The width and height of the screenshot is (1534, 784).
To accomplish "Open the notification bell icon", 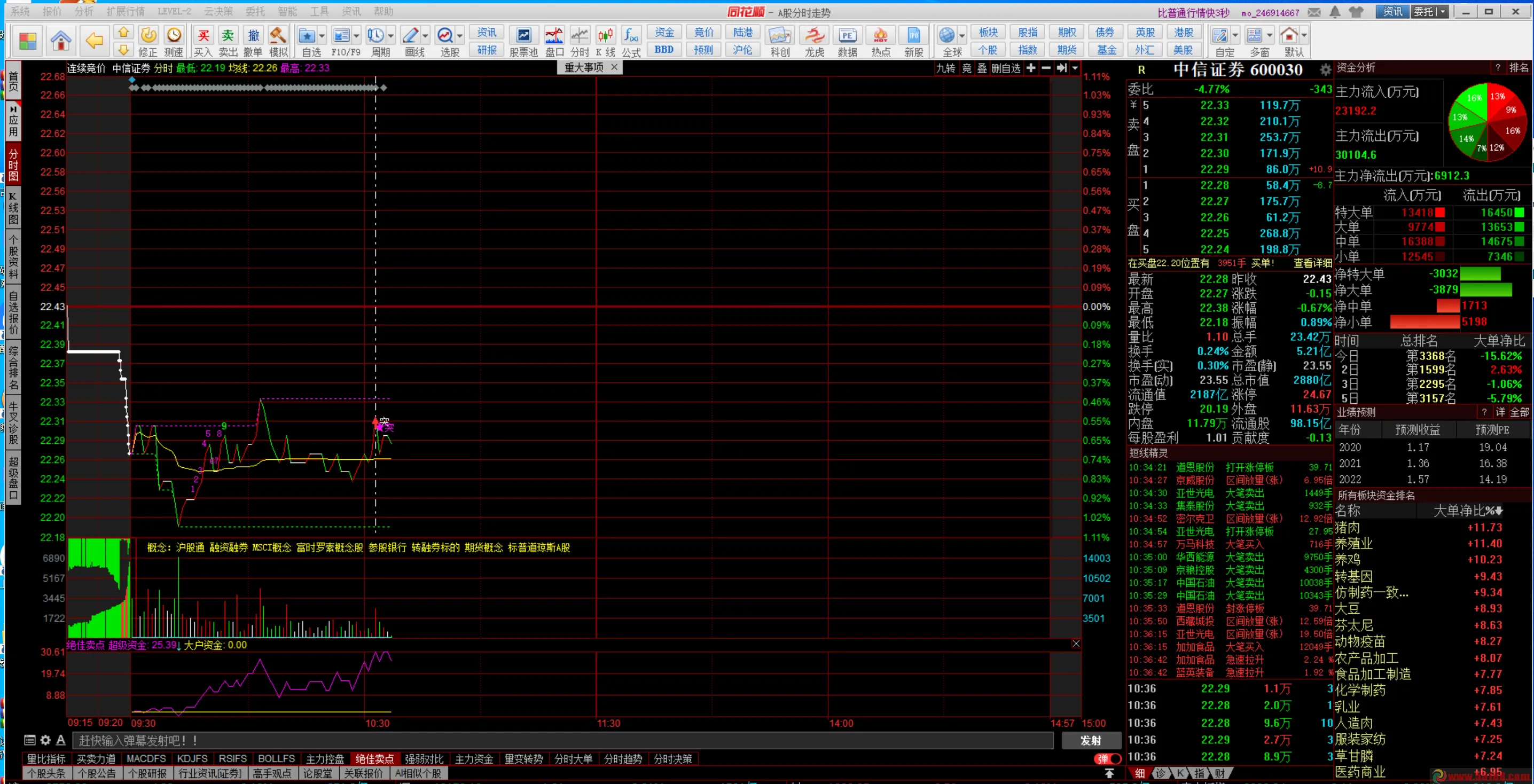I will click(1335, 12).
